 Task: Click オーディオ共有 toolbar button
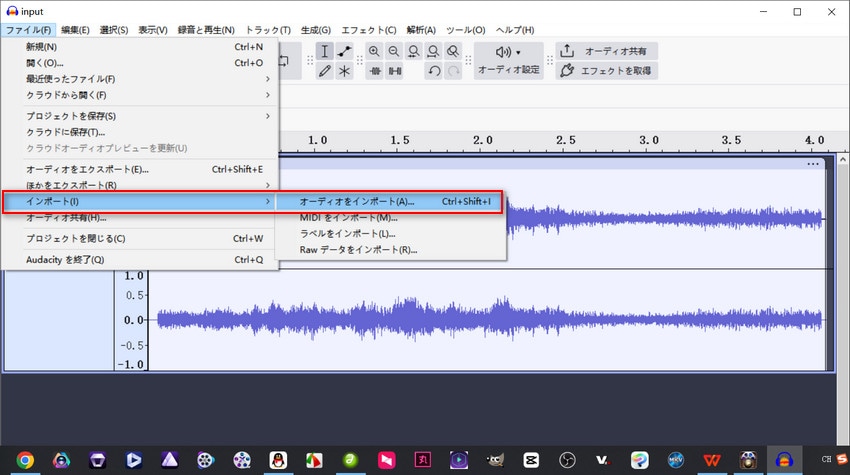pyautogui.click(x=607, y=51)
